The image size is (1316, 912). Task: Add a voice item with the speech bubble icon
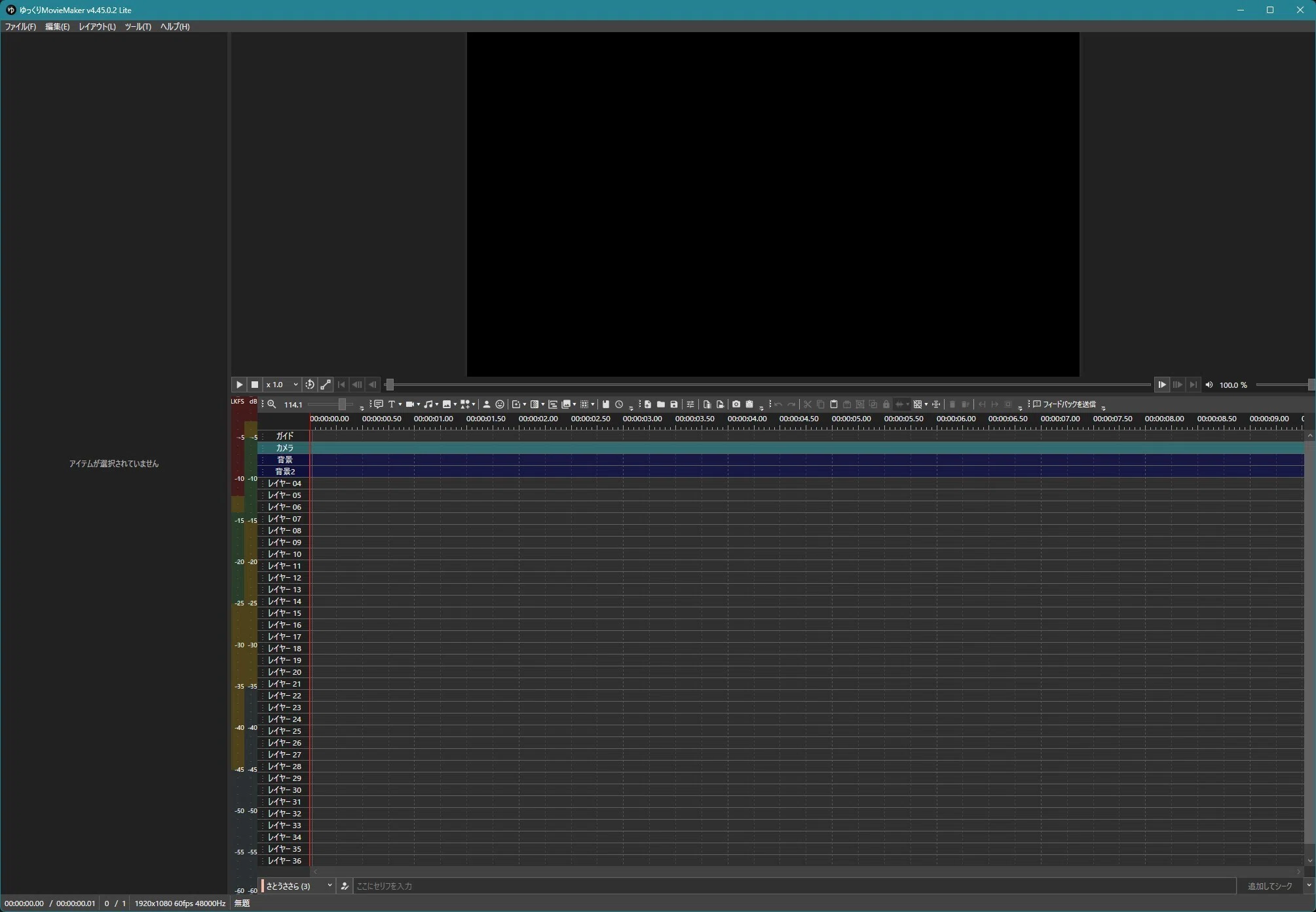click(378, 404)
